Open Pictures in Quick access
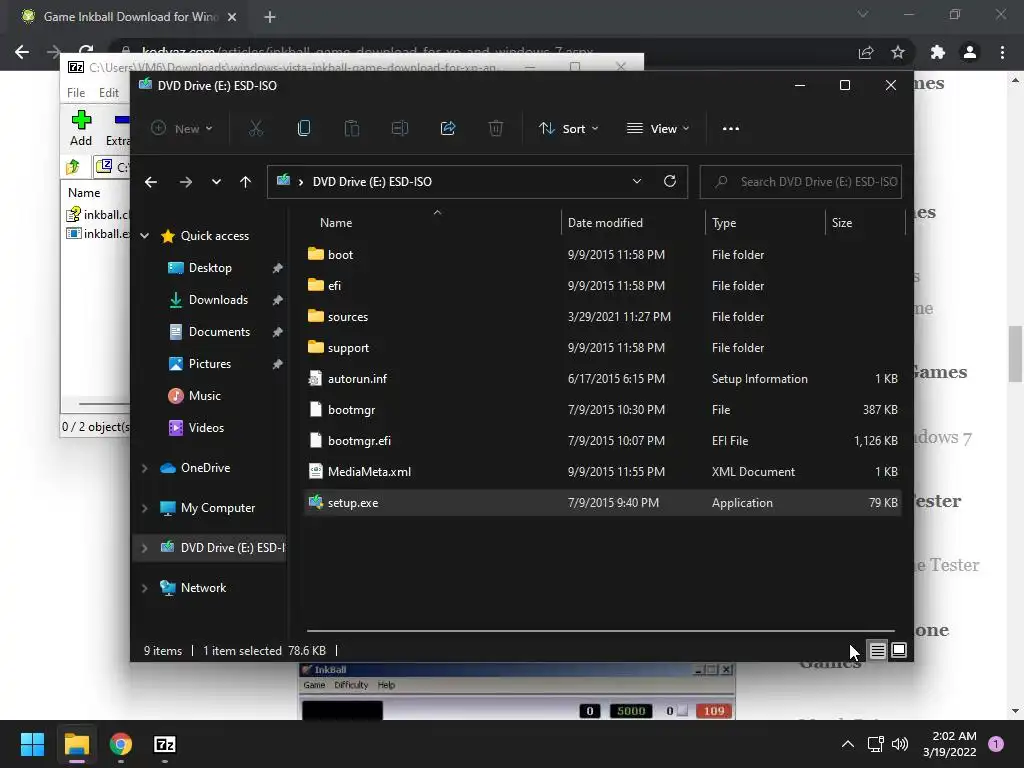The height and width of the screenshot is (768, 1024). coord(210,364)
